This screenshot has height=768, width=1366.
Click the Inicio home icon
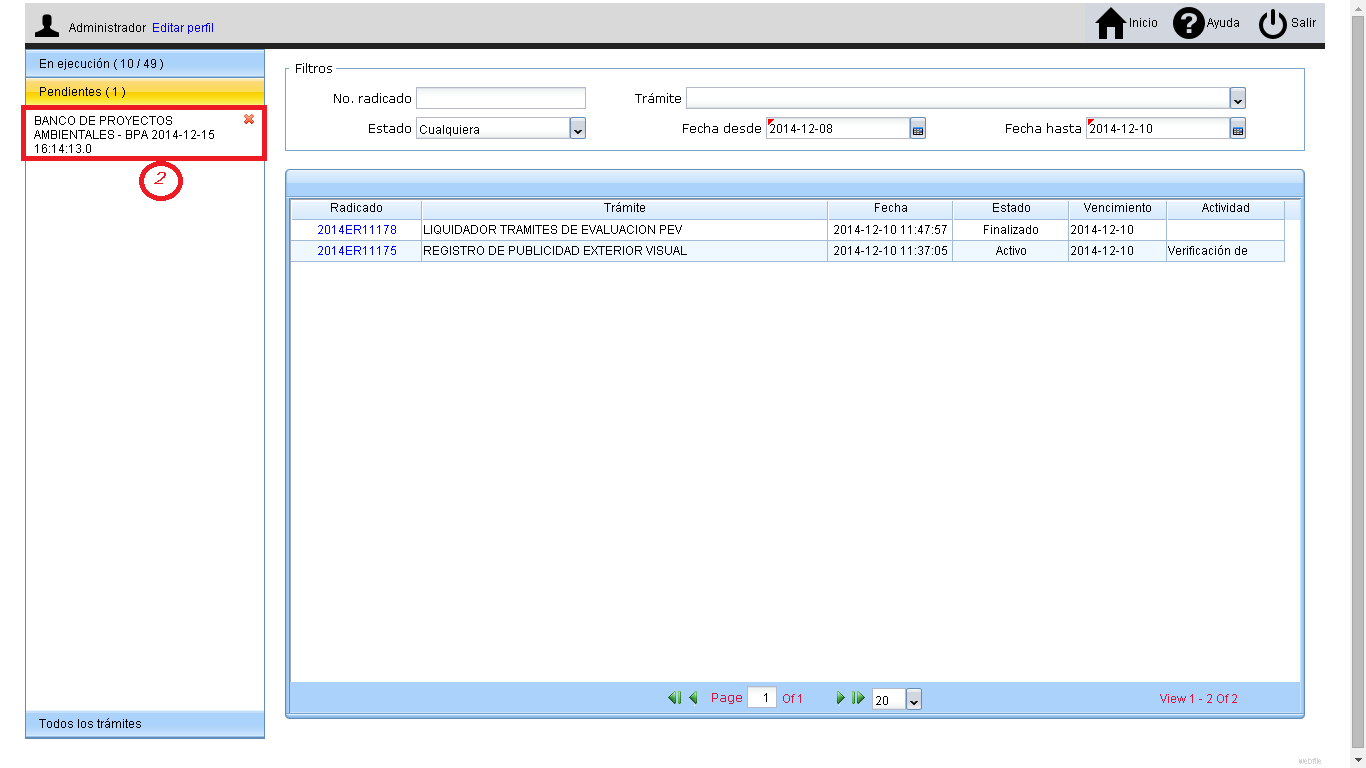(x=1111, y=23)
